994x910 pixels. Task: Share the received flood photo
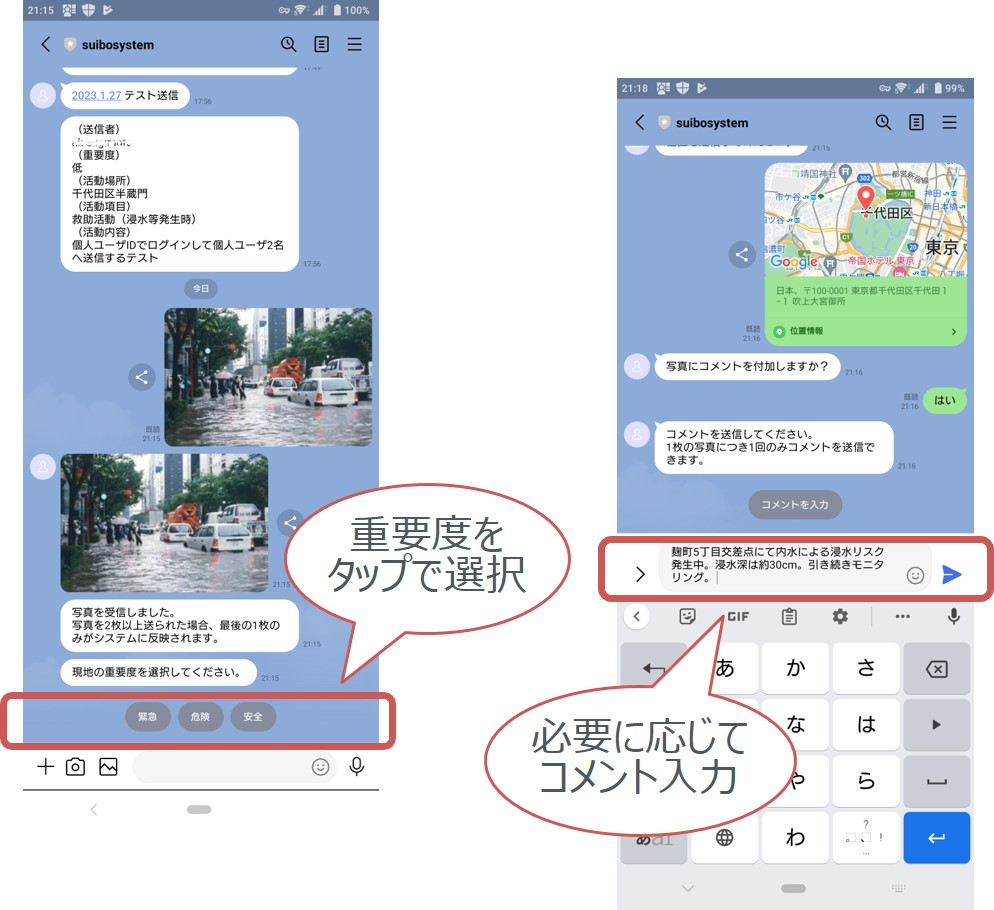tap(290, 523)
